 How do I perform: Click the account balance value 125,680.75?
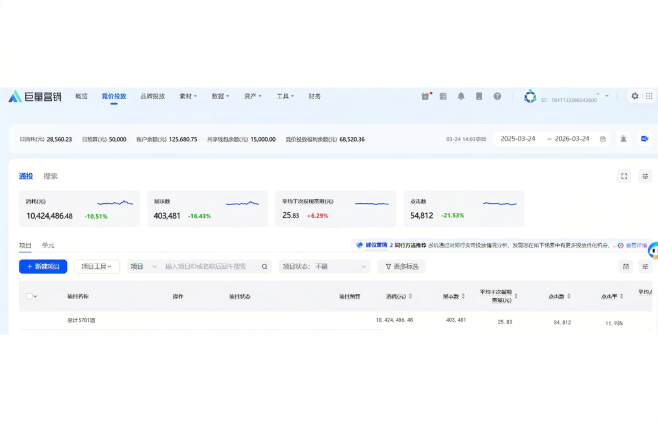pyautogui.click(x=183, y=139)
